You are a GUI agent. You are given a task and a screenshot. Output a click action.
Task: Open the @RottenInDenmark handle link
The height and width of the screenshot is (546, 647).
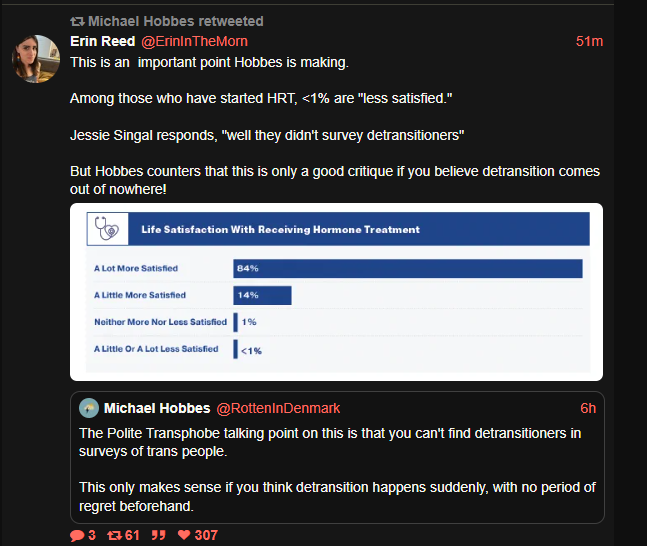(278, 408)
